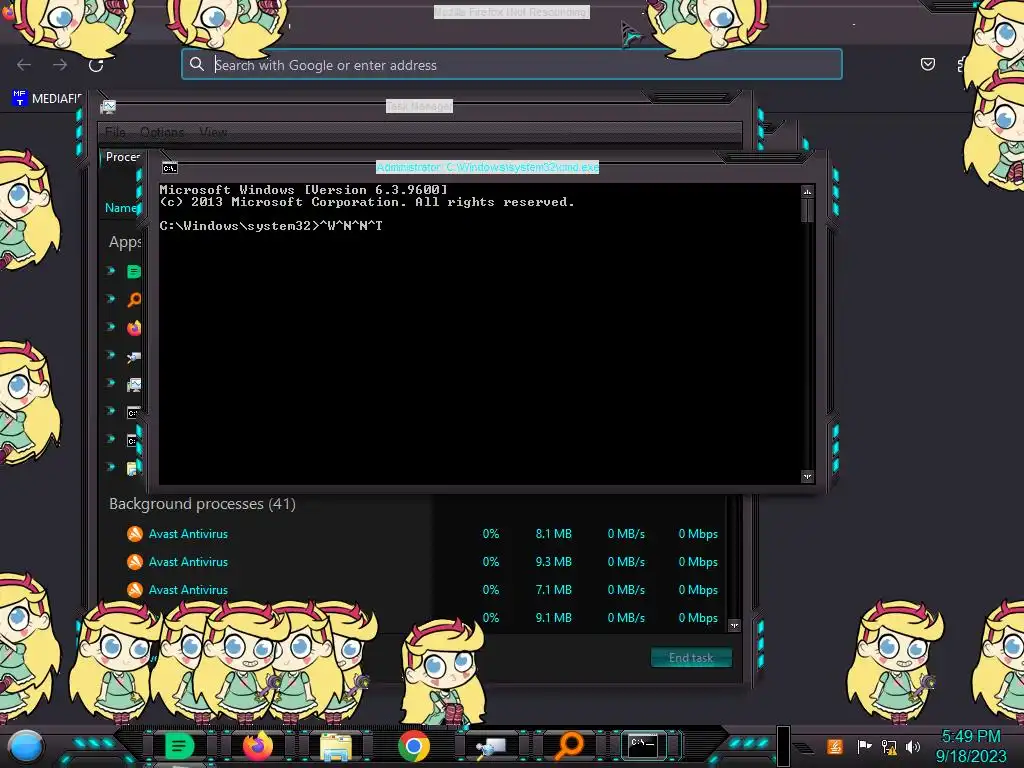This screenshot has width=1024, height=768.
Task: Click the '9.1 MB' memory cell
Action: click(x=553, y=618)
